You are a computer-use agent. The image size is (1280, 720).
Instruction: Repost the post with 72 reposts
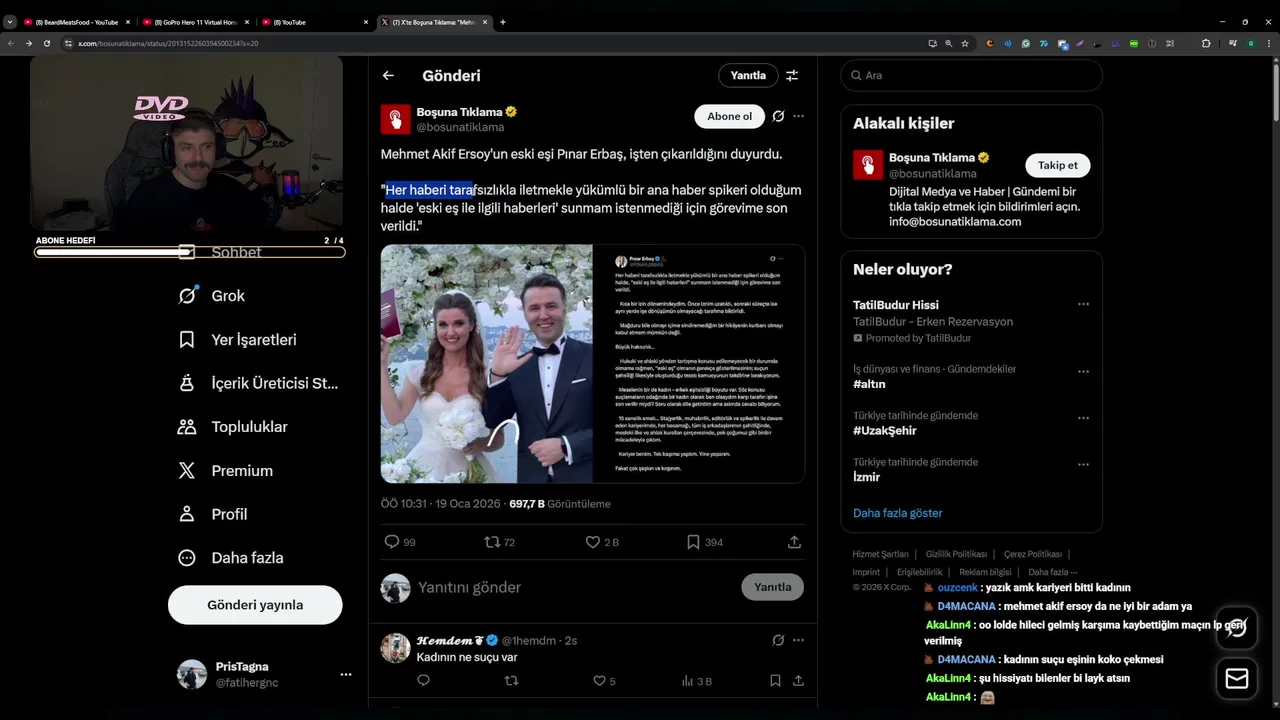pos(491,542)
